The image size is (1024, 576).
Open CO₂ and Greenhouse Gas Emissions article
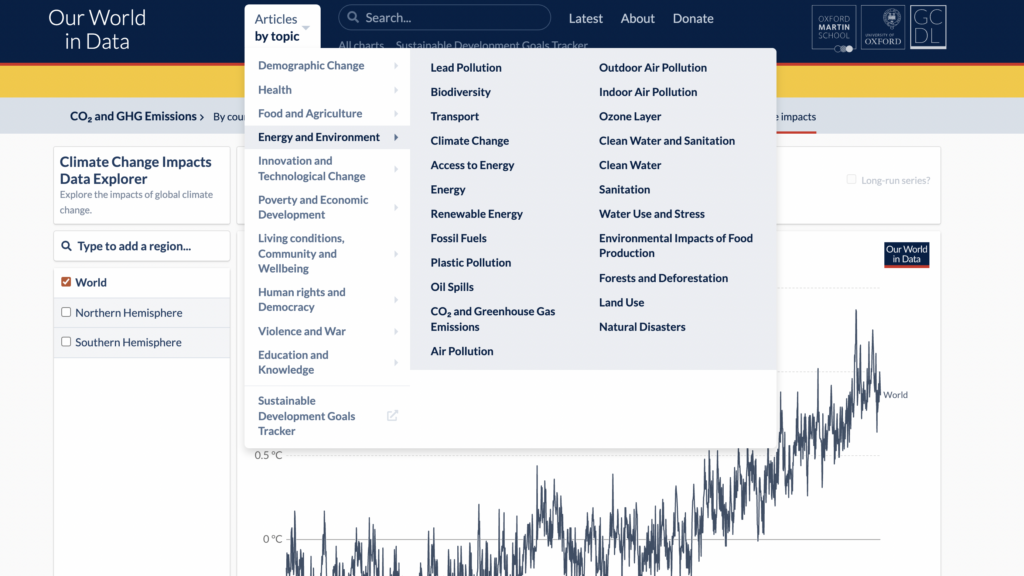(493, 319)
